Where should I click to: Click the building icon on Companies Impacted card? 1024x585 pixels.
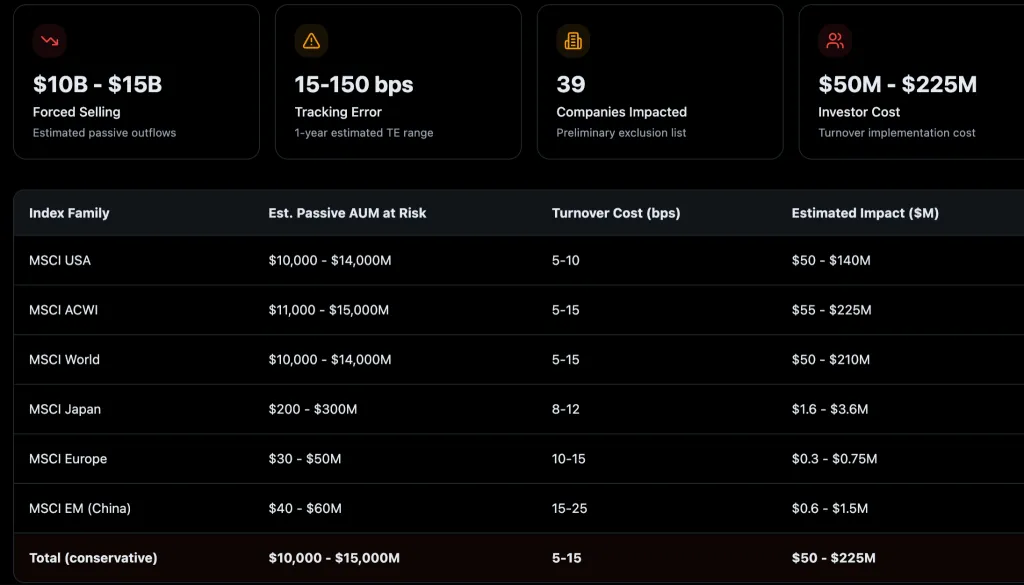tap(573, 41)
